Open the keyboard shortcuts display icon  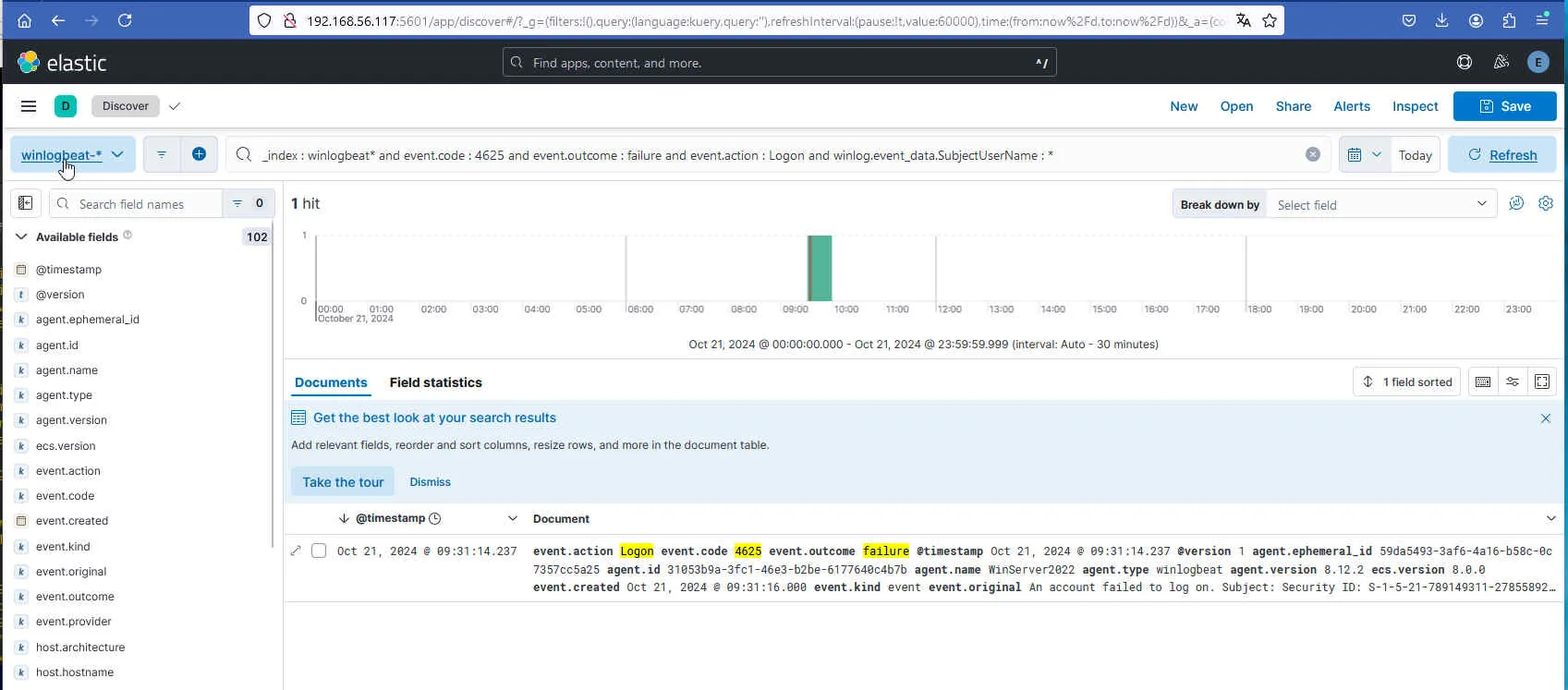[1483, 381]
